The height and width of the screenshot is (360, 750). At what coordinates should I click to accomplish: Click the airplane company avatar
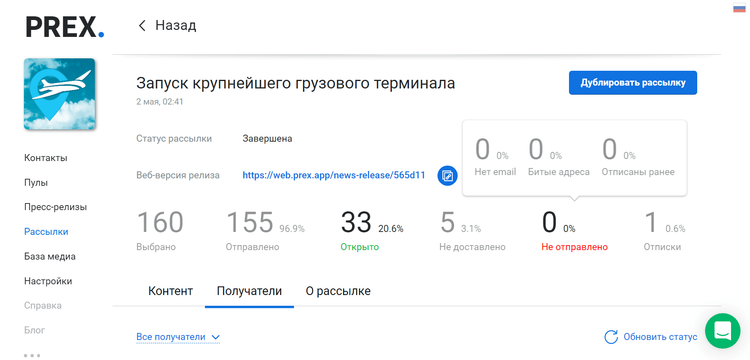(59, 94)
